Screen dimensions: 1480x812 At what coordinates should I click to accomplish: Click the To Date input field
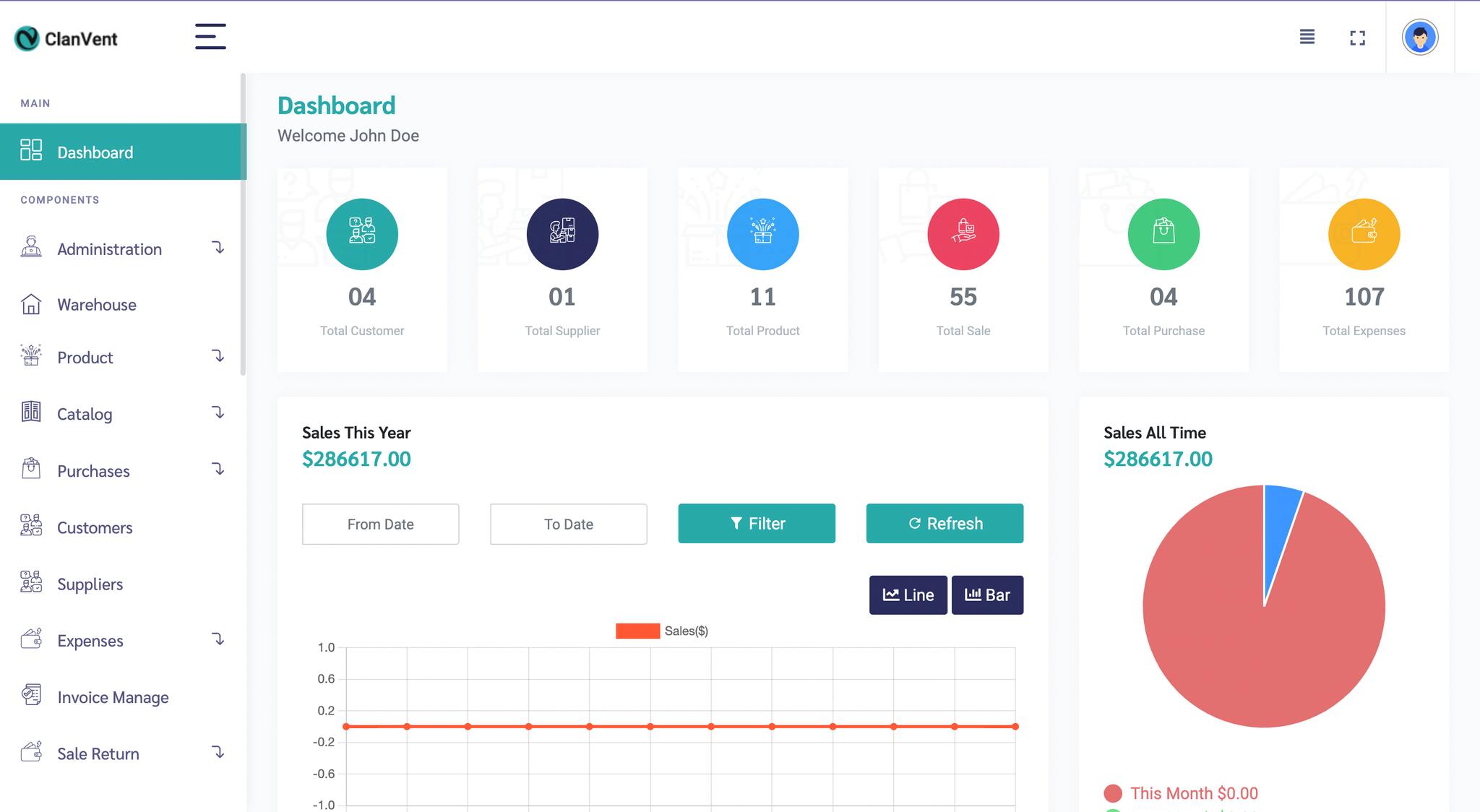point(568,524)
